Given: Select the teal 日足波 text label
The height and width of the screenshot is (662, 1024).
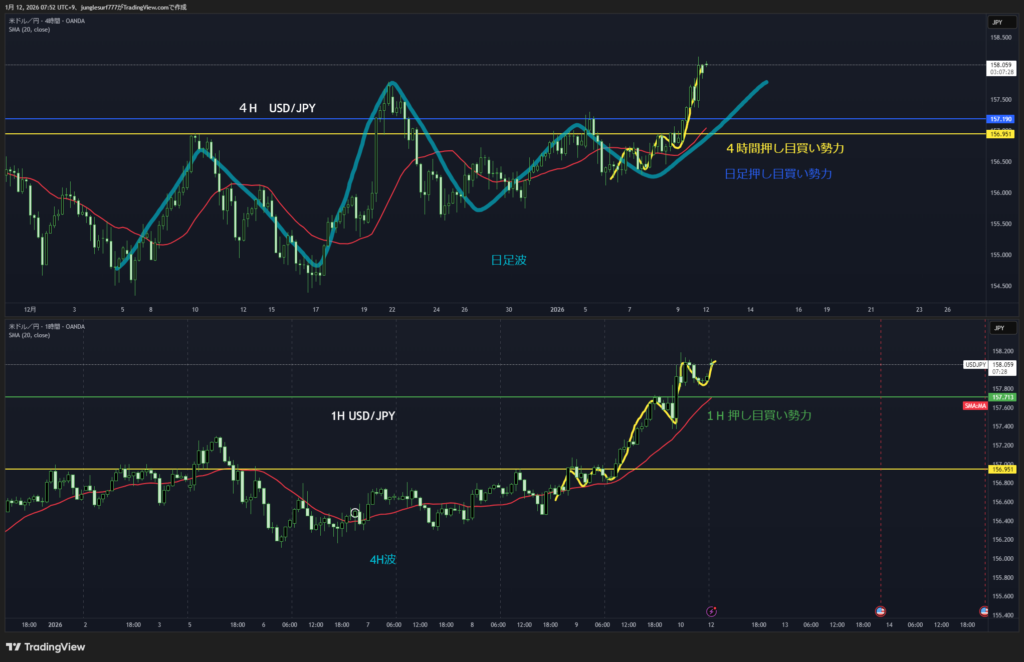Looking at the screenshot, I should 508,259.
